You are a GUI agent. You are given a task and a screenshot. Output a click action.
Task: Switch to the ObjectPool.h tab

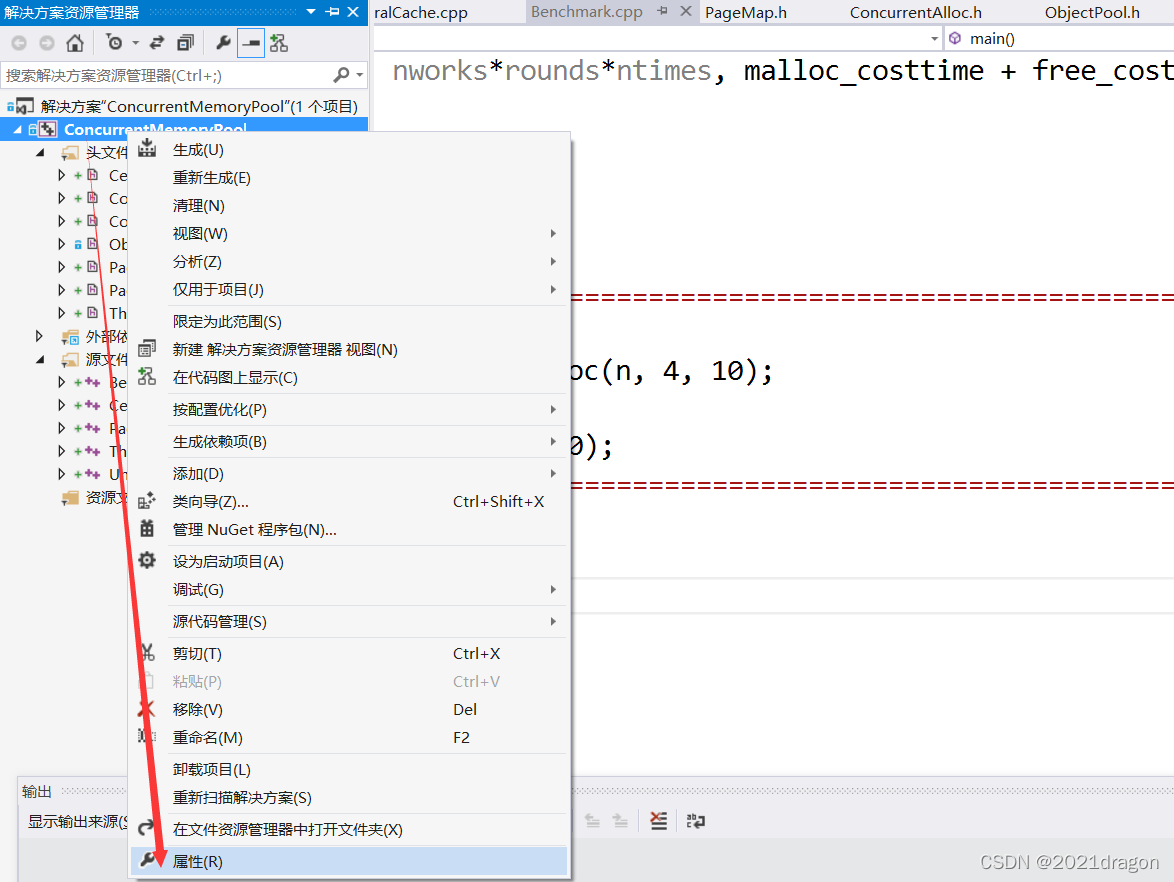click(1092, 13)
